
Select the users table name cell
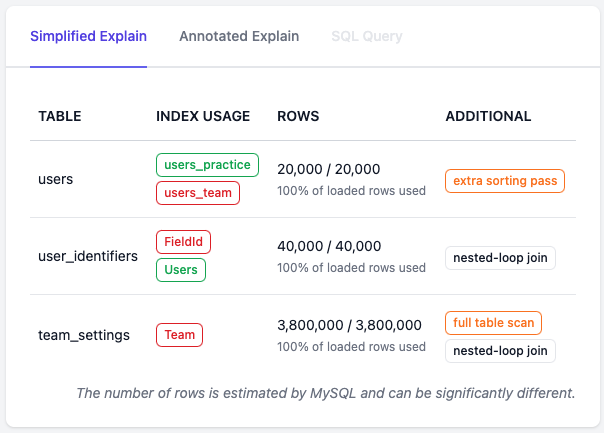pos(55,179)
